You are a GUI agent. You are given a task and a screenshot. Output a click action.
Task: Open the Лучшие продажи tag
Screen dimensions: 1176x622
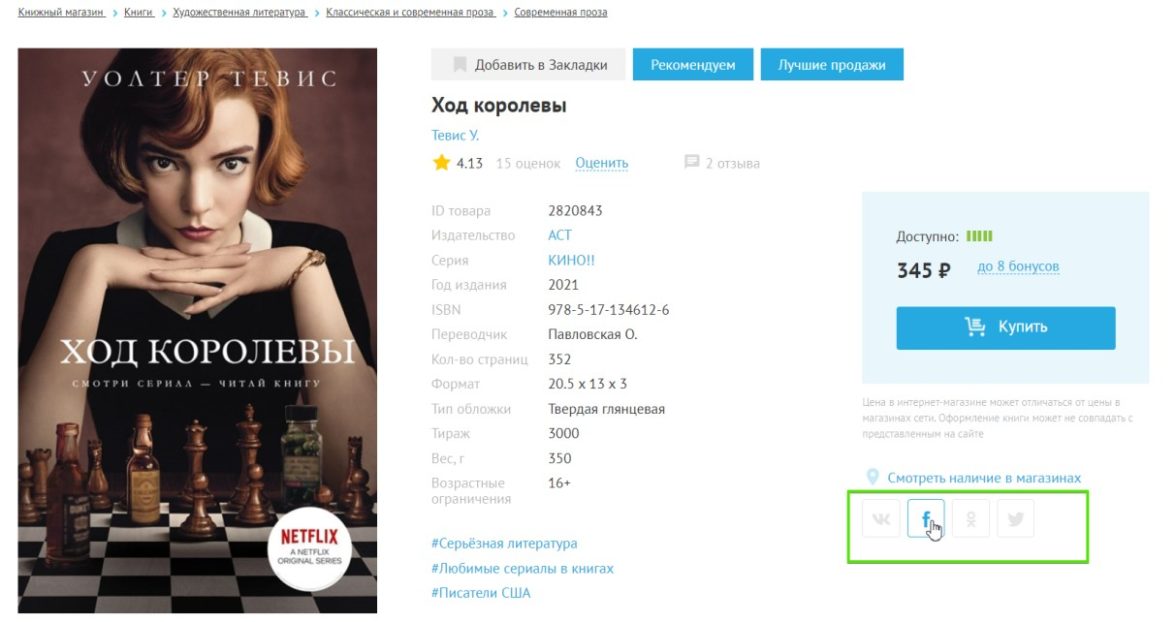(x=832, y=65)
